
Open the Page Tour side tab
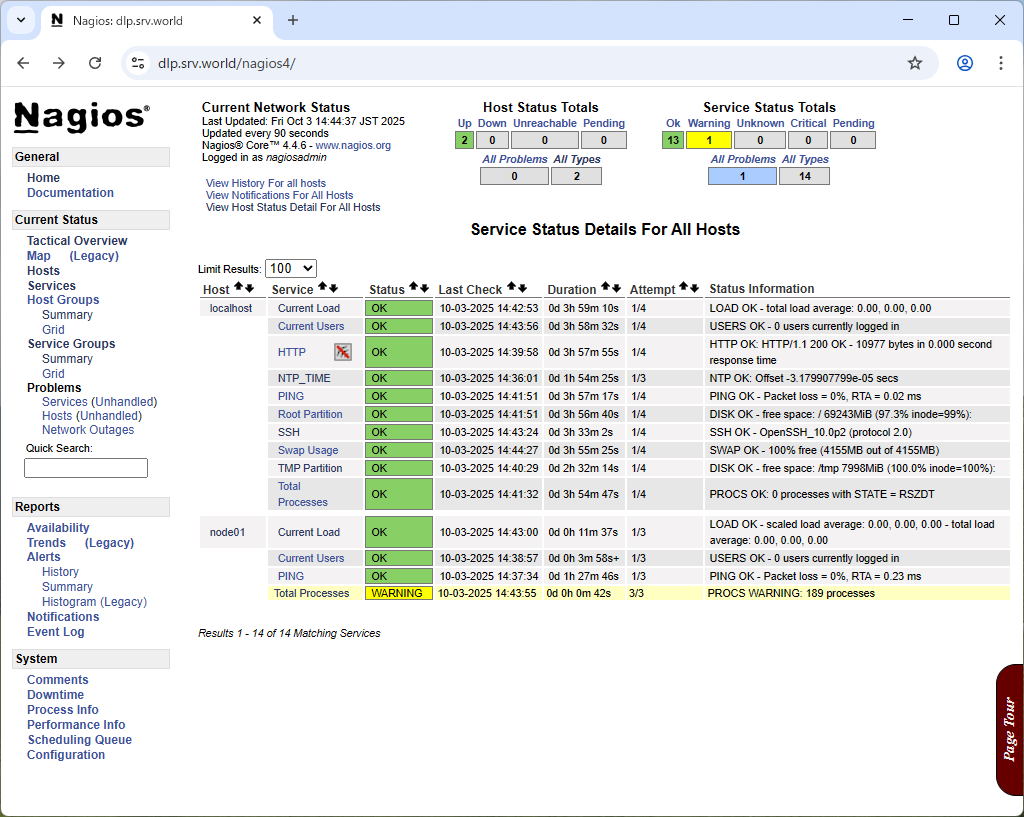pyautogui.click(x=1009, y=729)
